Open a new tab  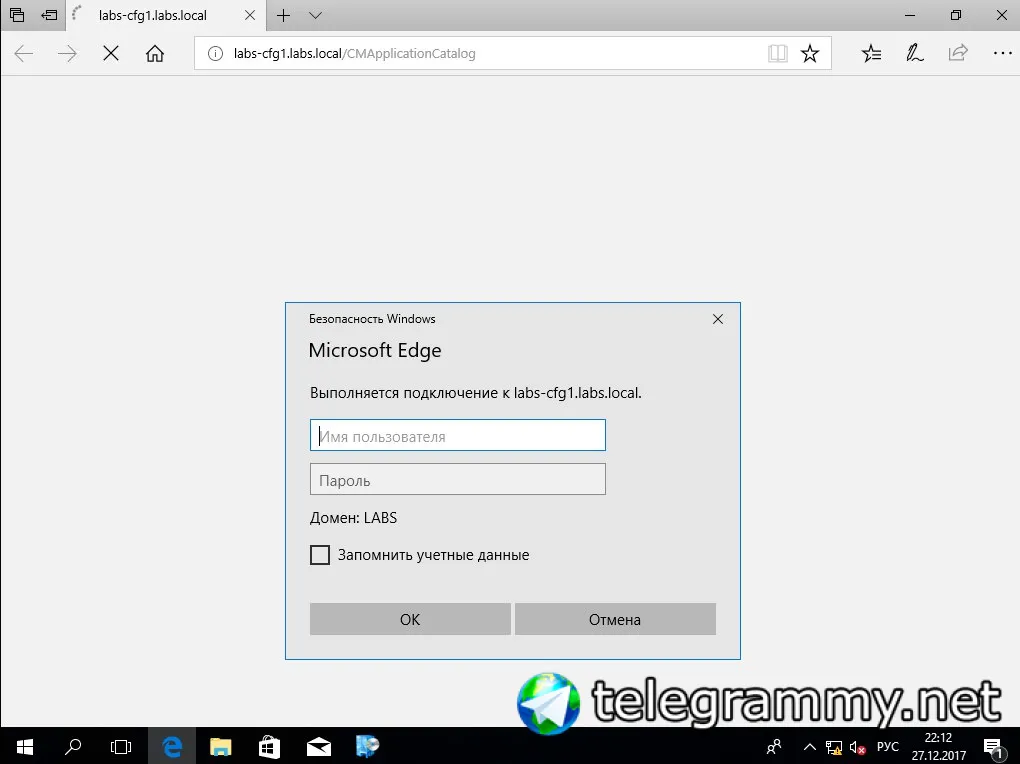284,15
